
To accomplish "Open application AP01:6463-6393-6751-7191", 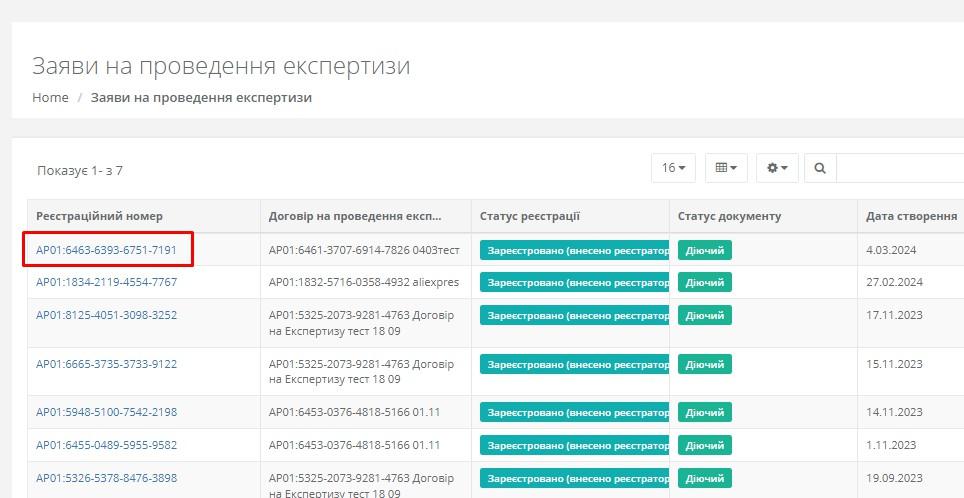I will pos(106,250).
